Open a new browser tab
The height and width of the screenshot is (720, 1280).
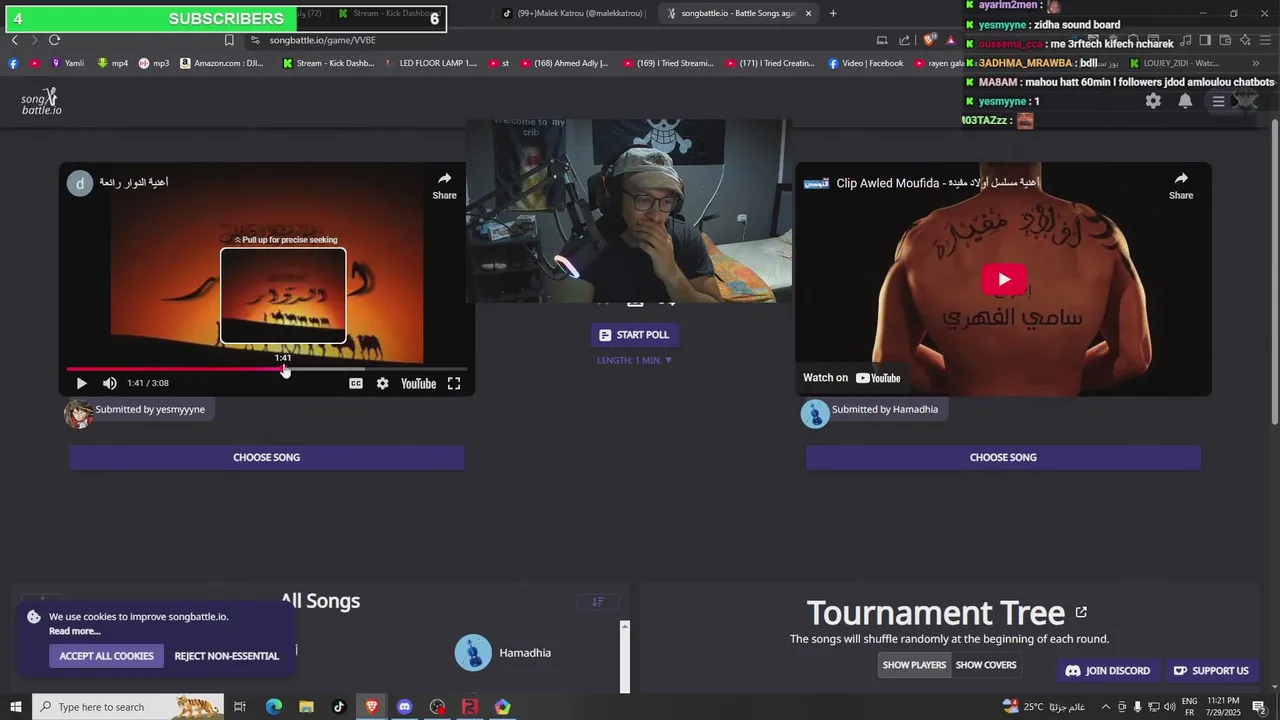[x=833, y=13]
